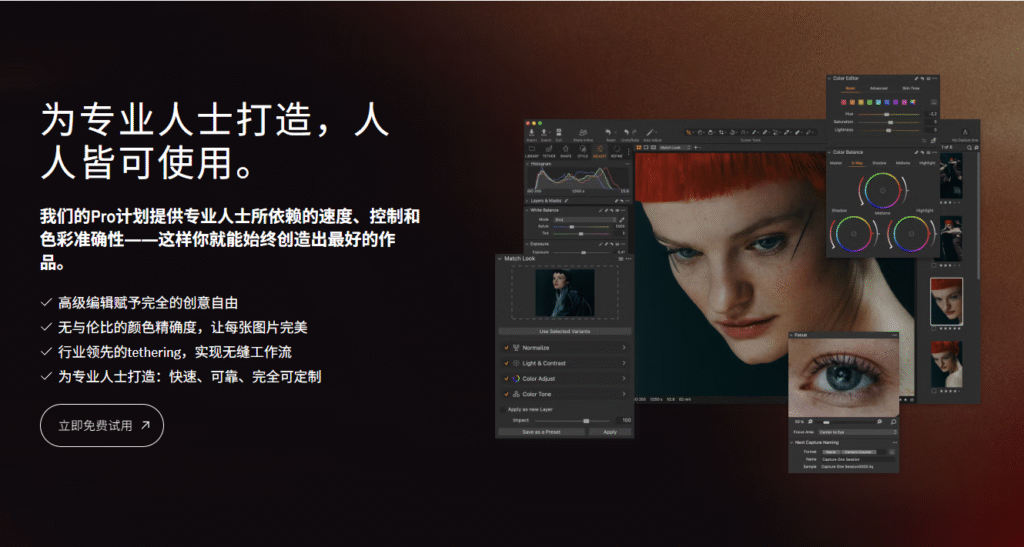Expand the Light & Contrast chevron
This screenshot has height=547, width=1024.
point(624,363)
